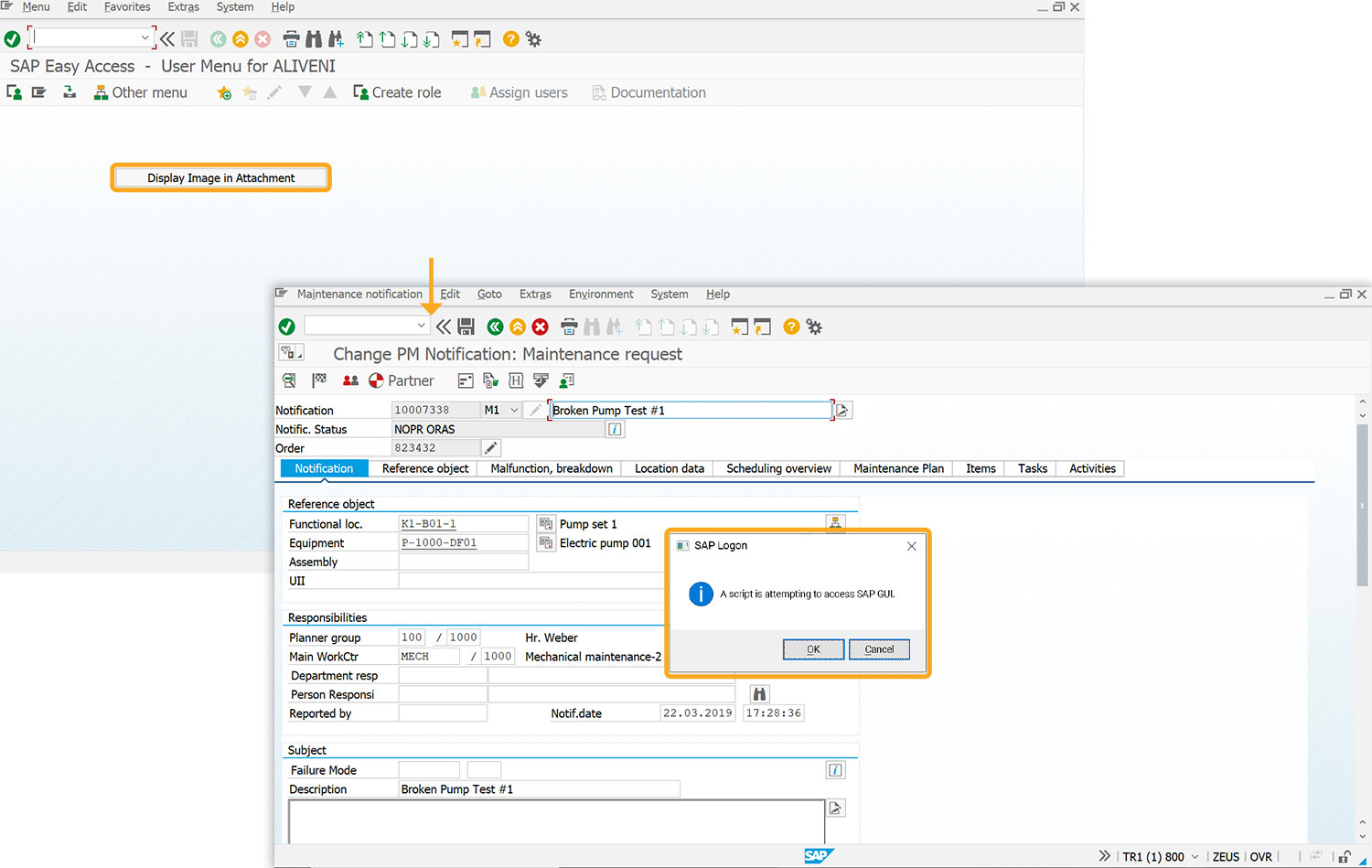The width and height of the screenshot is (1372, 868).
Task: Collapse the command field with double chevron in Easy Access
Action: point(166,38)
